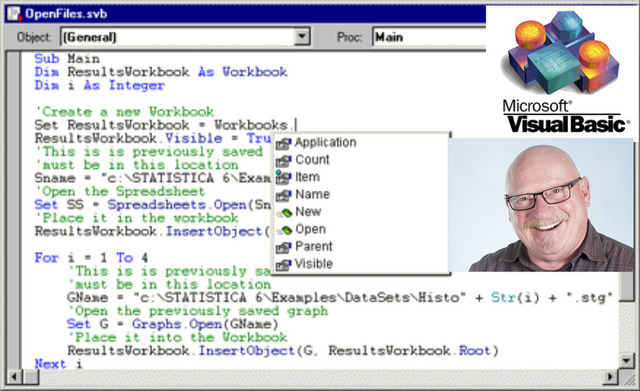Image resolution: width=640 pixels, height=391 pixels.
Task: Select Open method in the popup list
Action: (311, 229)
